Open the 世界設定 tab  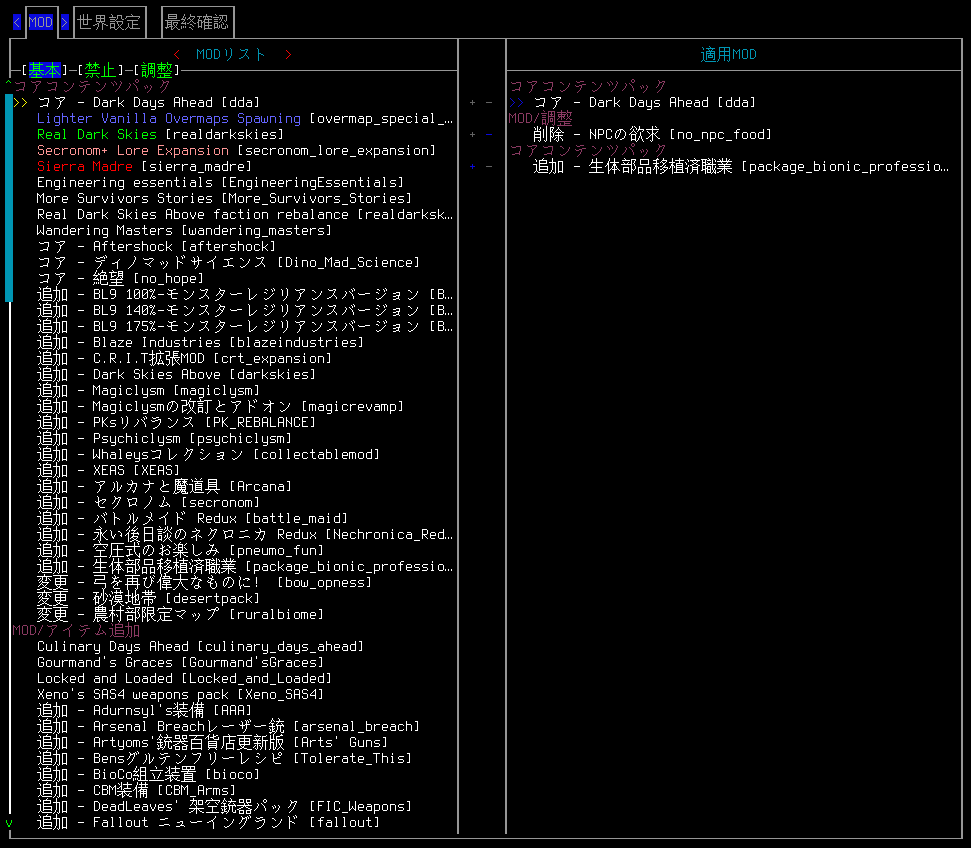click(109, 22)
